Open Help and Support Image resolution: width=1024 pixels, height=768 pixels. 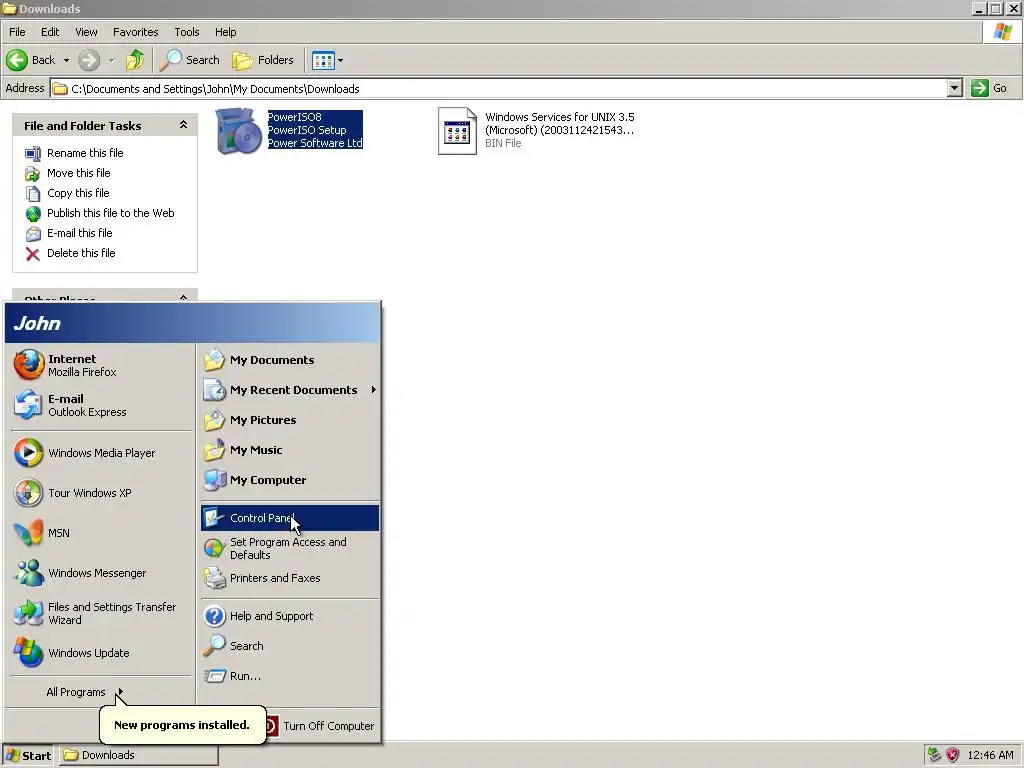(289, 616)
